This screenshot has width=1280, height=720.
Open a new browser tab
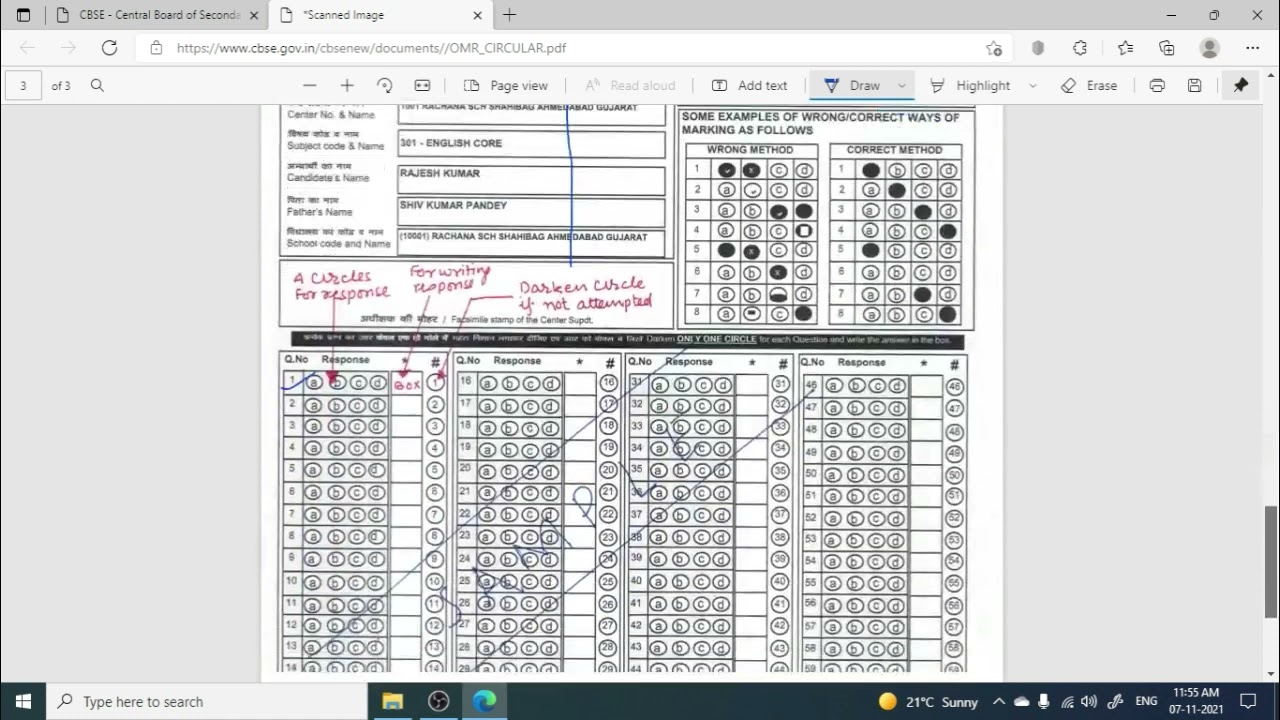[x=509, y=15]
